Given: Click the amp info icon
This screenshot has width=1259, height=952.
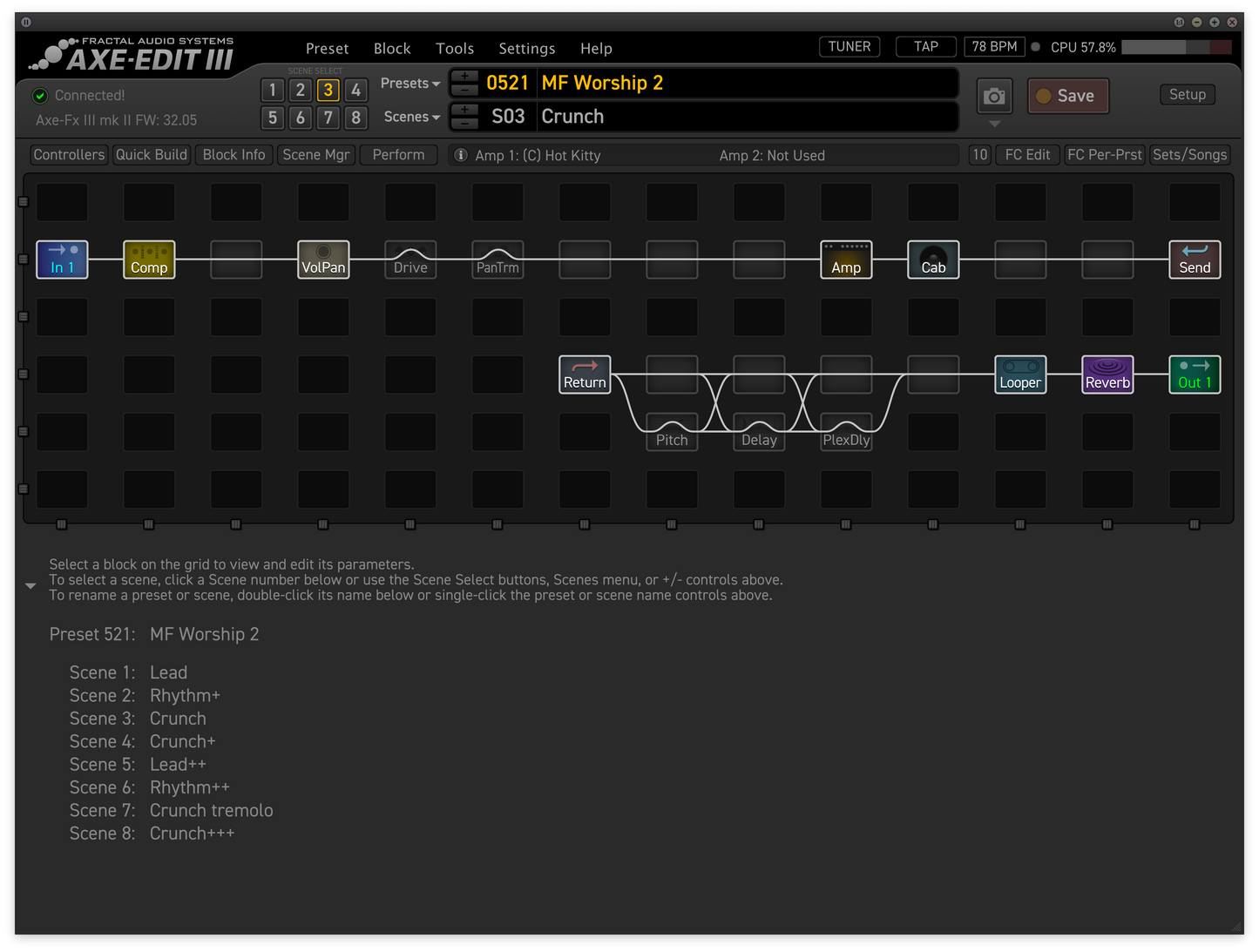Looking at the screenshot, I should (461, 155).
